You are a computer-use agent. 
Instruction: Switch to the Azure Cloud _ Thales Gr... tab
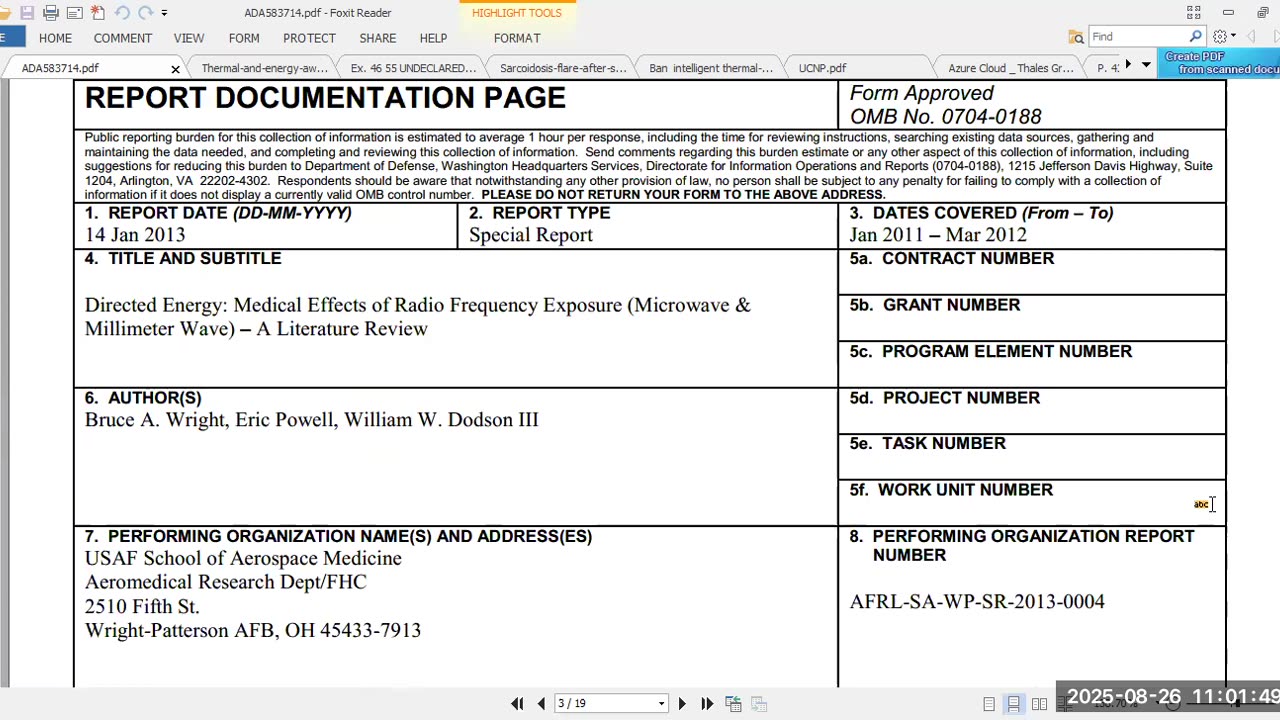1010,68
